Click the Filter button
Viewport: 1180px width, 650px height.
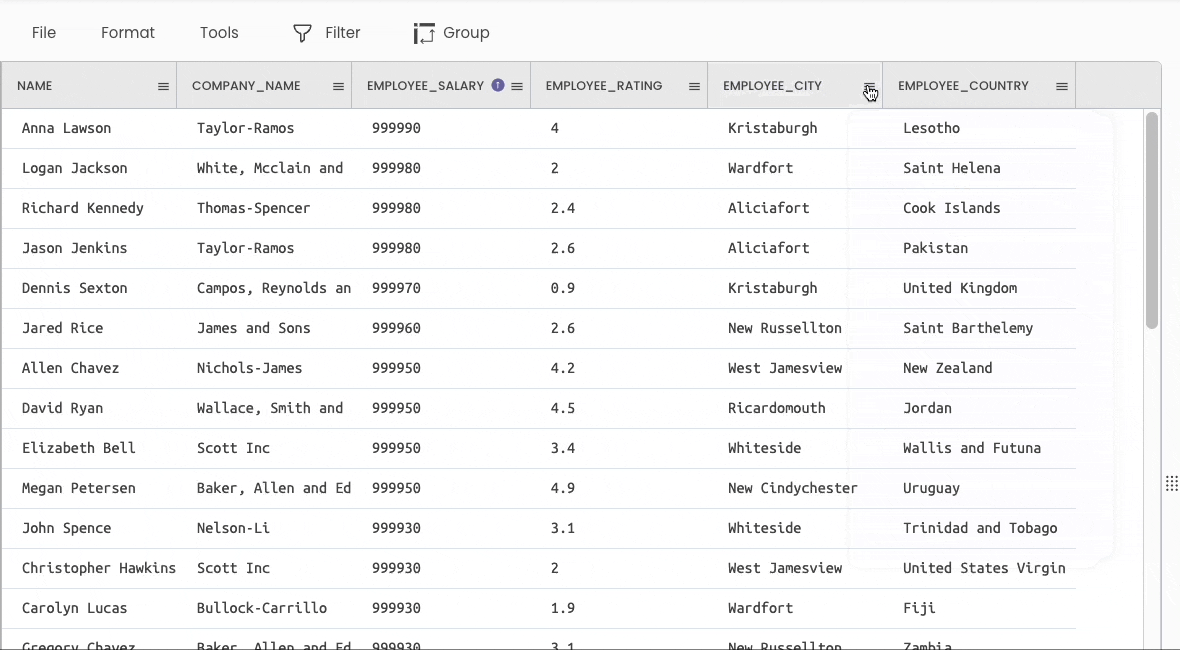pyautogui.click(x=327, y=33)
